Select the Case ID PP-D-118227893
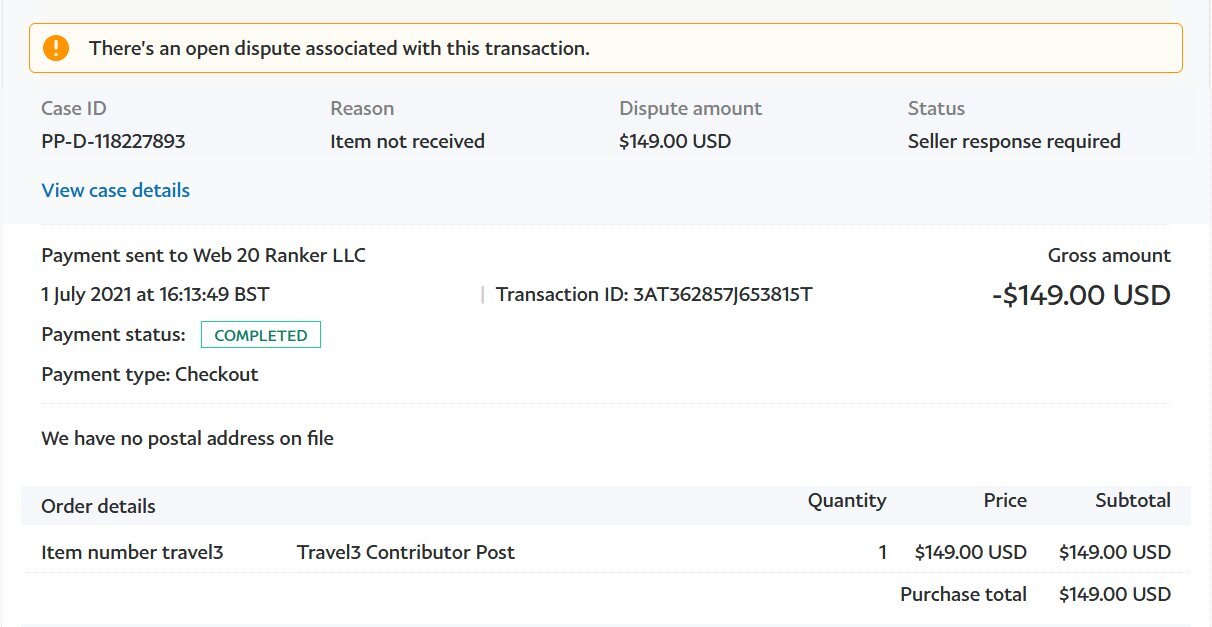 (x=113, y=141)
